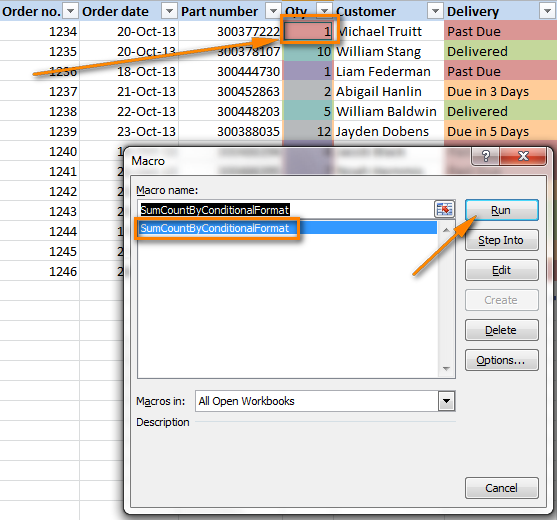Screen dimensions: 557x520
Task: Open Qty column filter dropdown
Action: 324,11
